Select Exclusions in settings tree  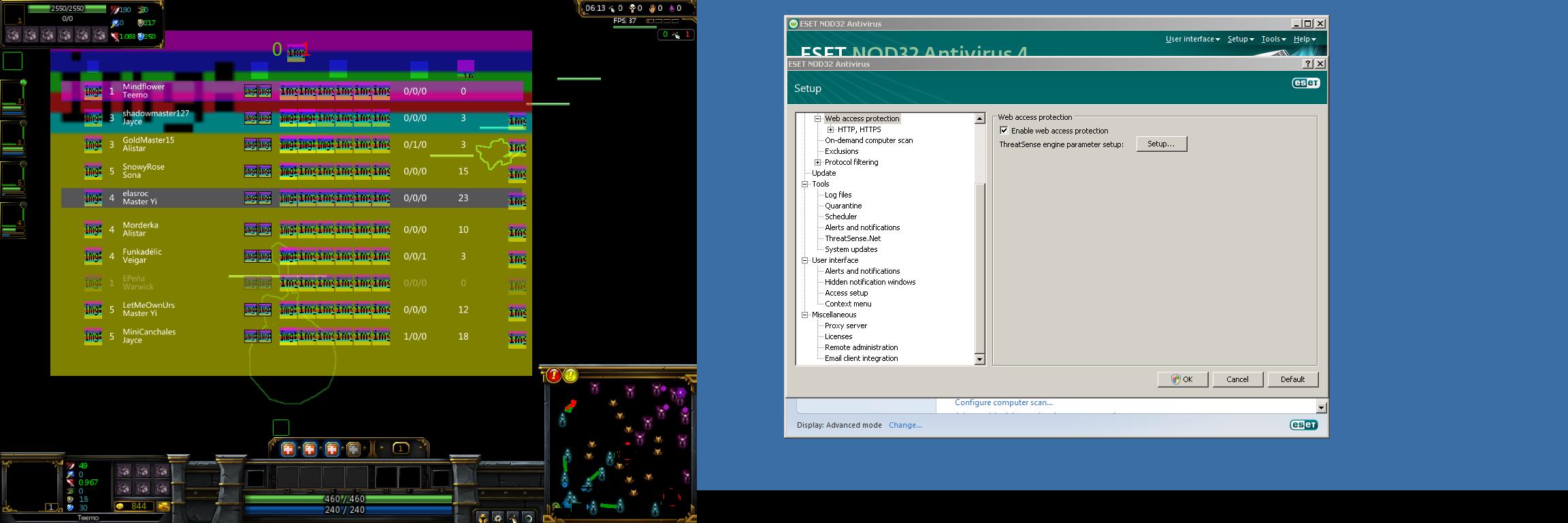[841, 151]
